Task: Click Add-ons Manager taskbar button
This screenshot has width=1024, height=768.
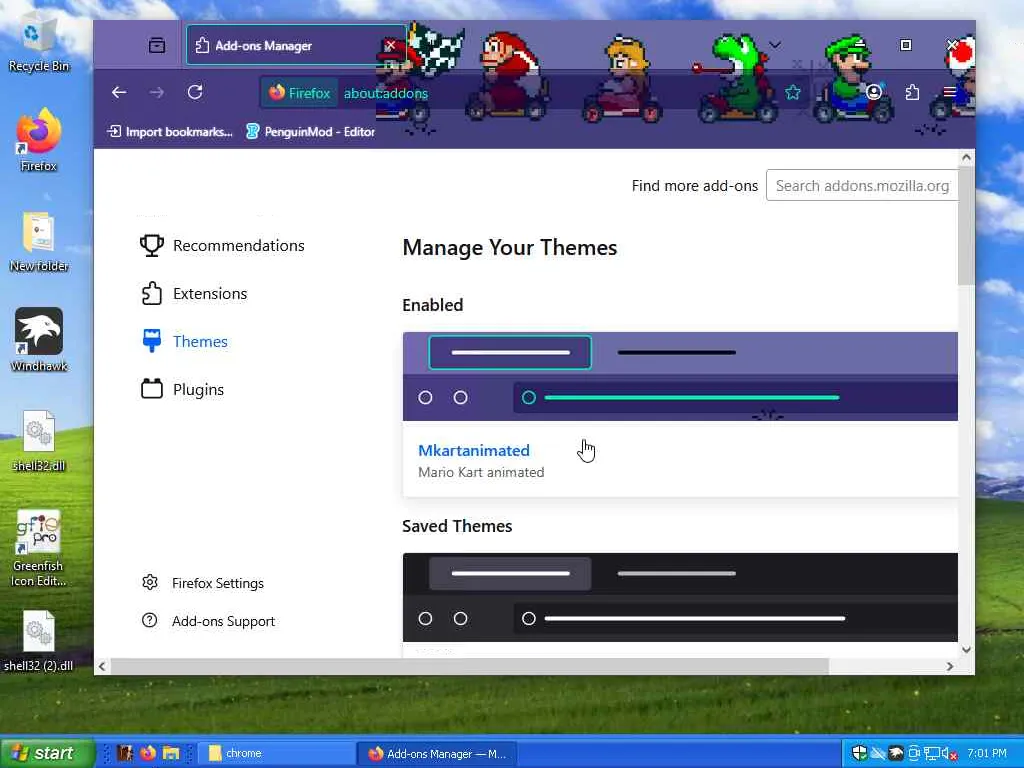Action: 436,754
